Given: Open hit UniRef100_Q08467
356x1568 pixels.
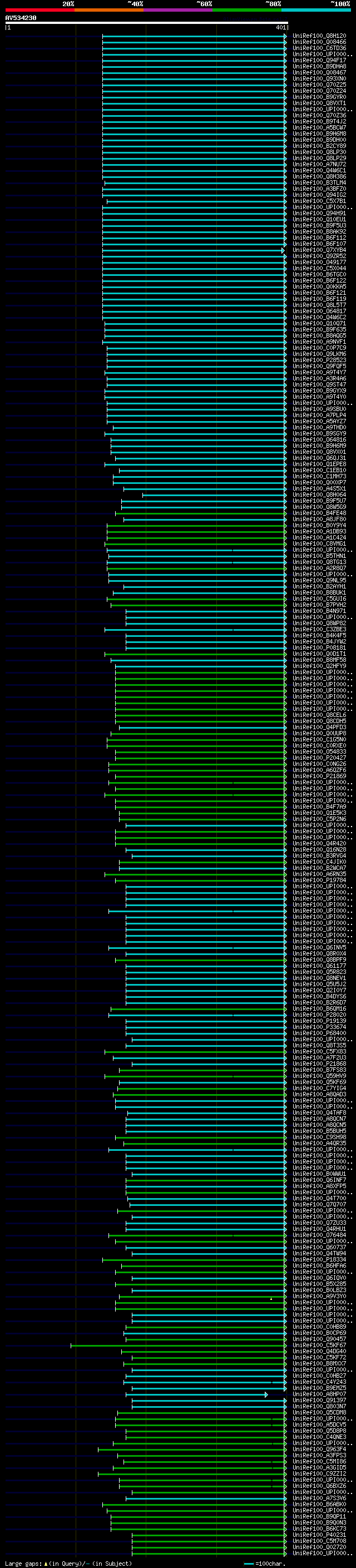Looking at the screenshot, I should (x=319, y=72).
